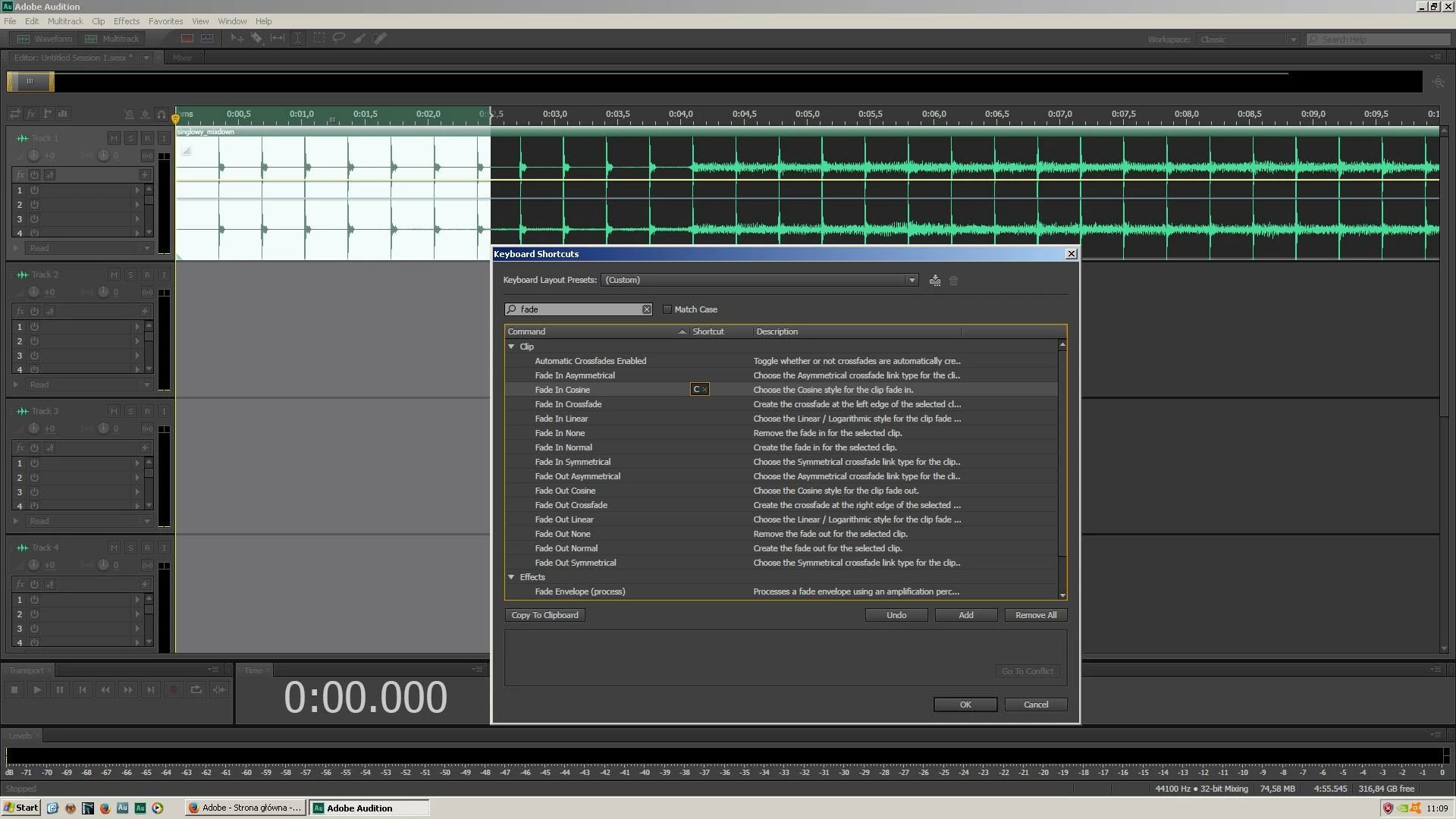Open the Favorites menu
This screenshot has height=819, width=1456.
[165, 21]
